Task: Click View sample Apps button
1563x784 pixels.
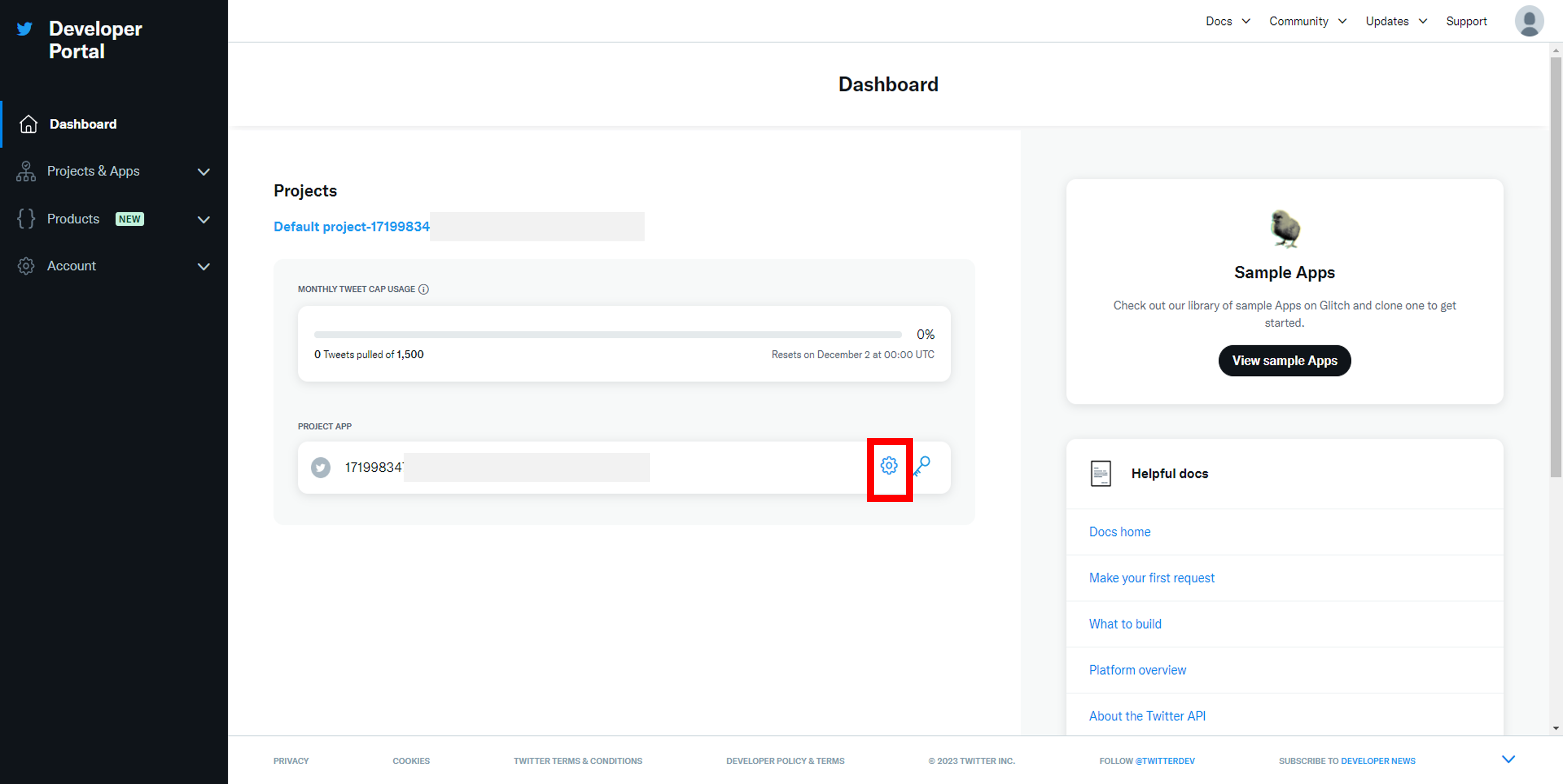Action: [x=1285, y=361]
